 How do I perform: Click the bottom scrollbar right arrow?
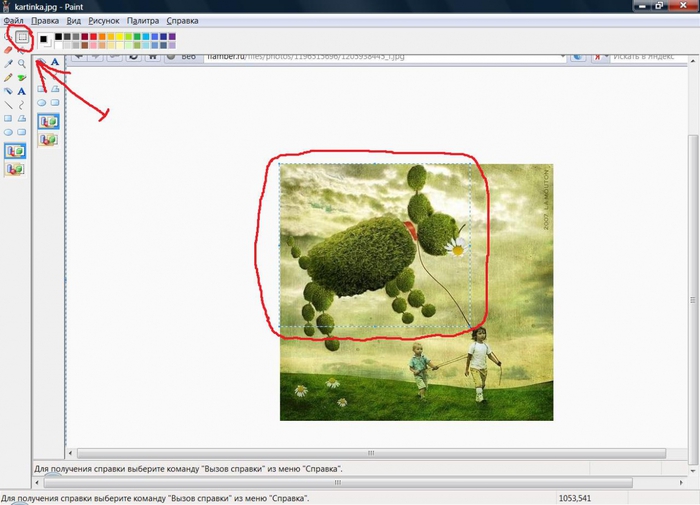[681, 482]
